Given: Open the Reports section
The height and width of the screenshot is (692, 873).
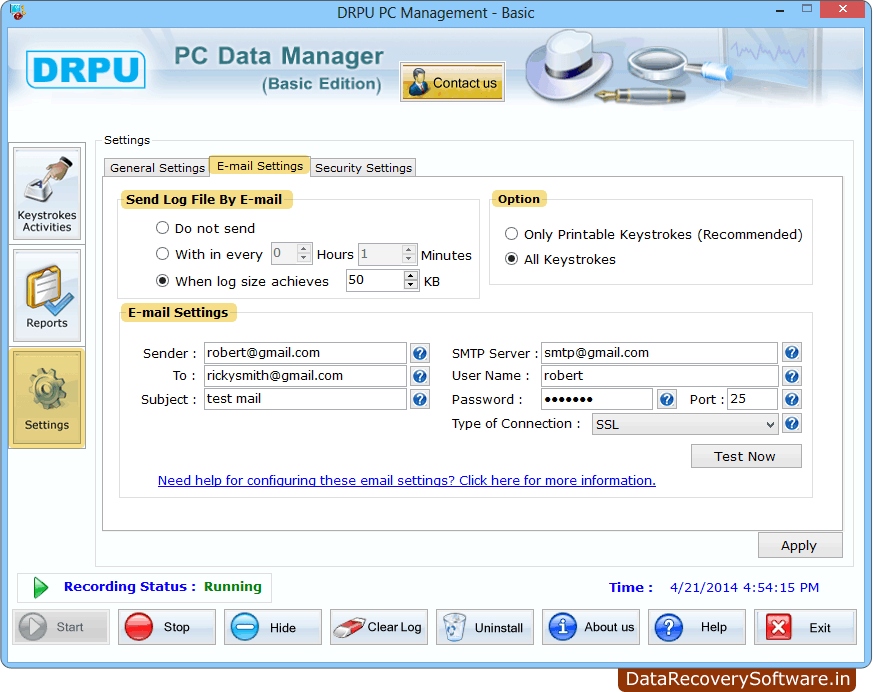Looking at the screenshot, I should pyautogui.click(x=47, y=295).
